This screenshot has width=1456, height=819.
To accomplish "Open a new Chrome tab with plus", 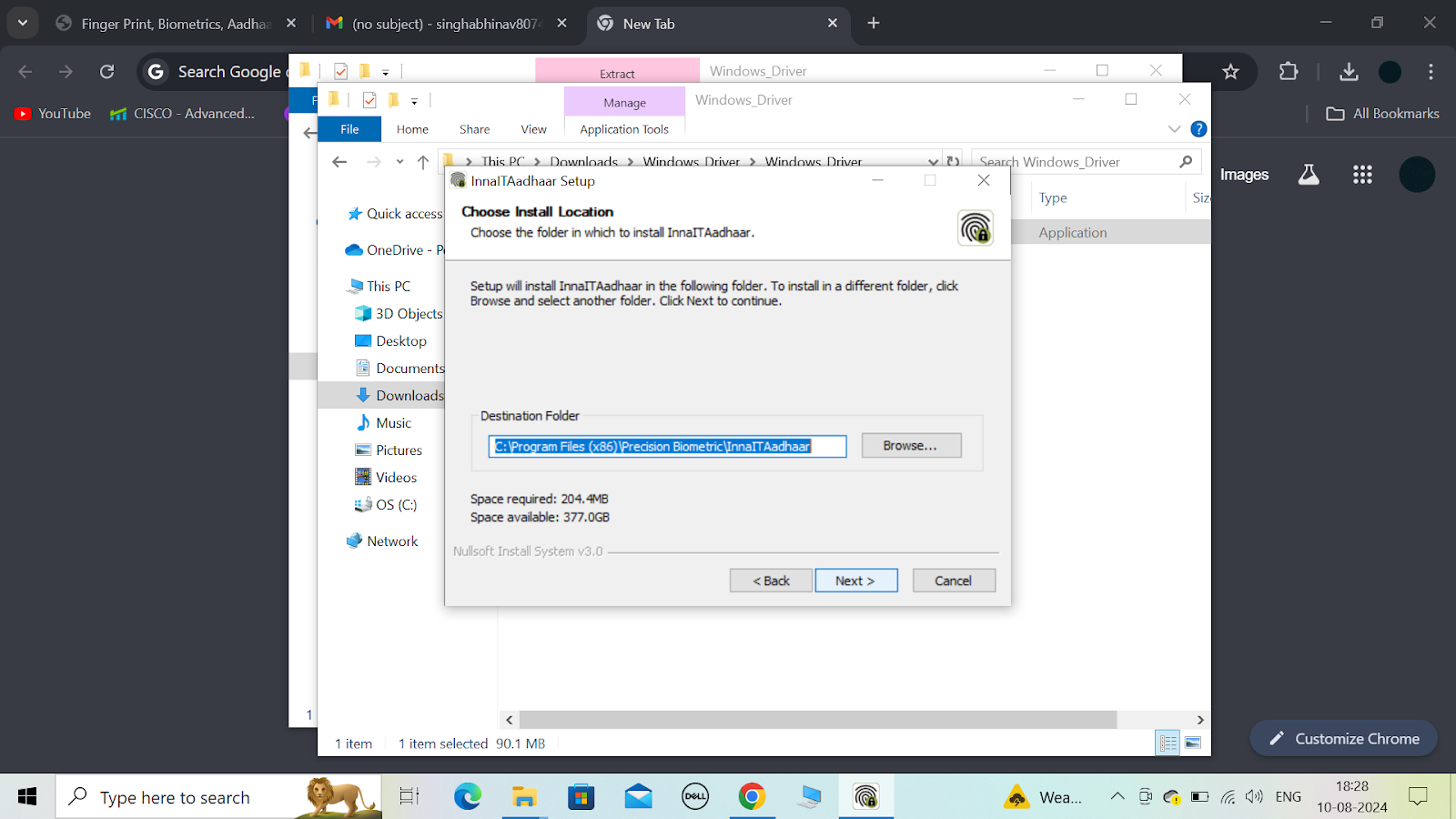I will tap(874, 23).
